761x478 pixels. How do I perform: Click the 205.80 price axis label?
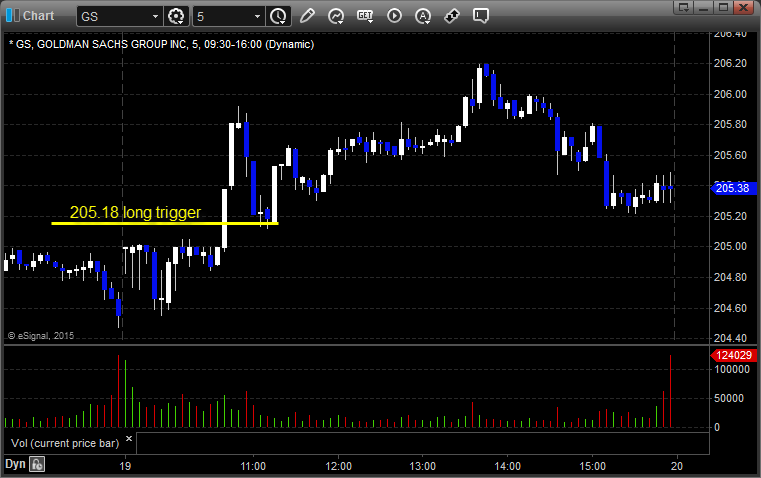pos(730,124)
